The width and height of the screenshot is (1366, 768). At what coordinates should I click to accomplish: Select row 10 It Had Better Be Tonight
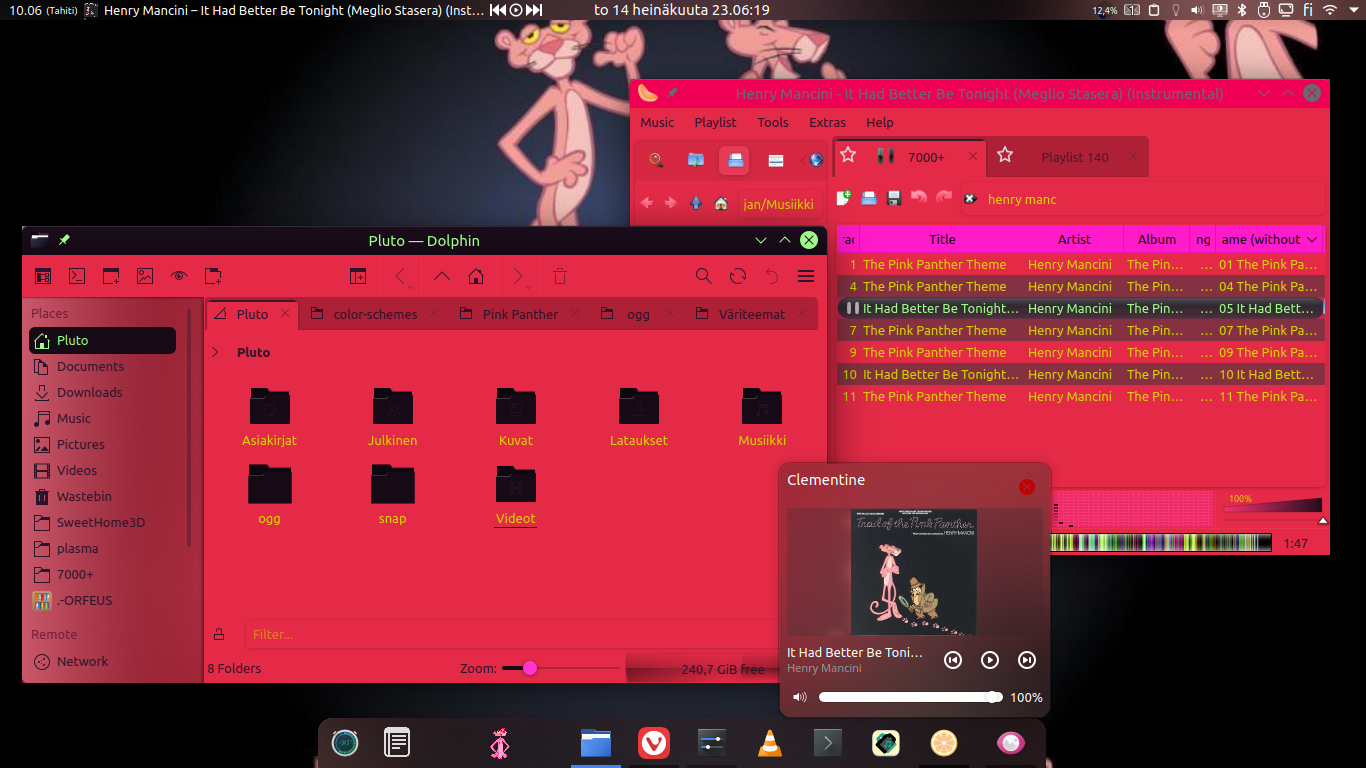pyautogui.click(x=1080, y=374)
